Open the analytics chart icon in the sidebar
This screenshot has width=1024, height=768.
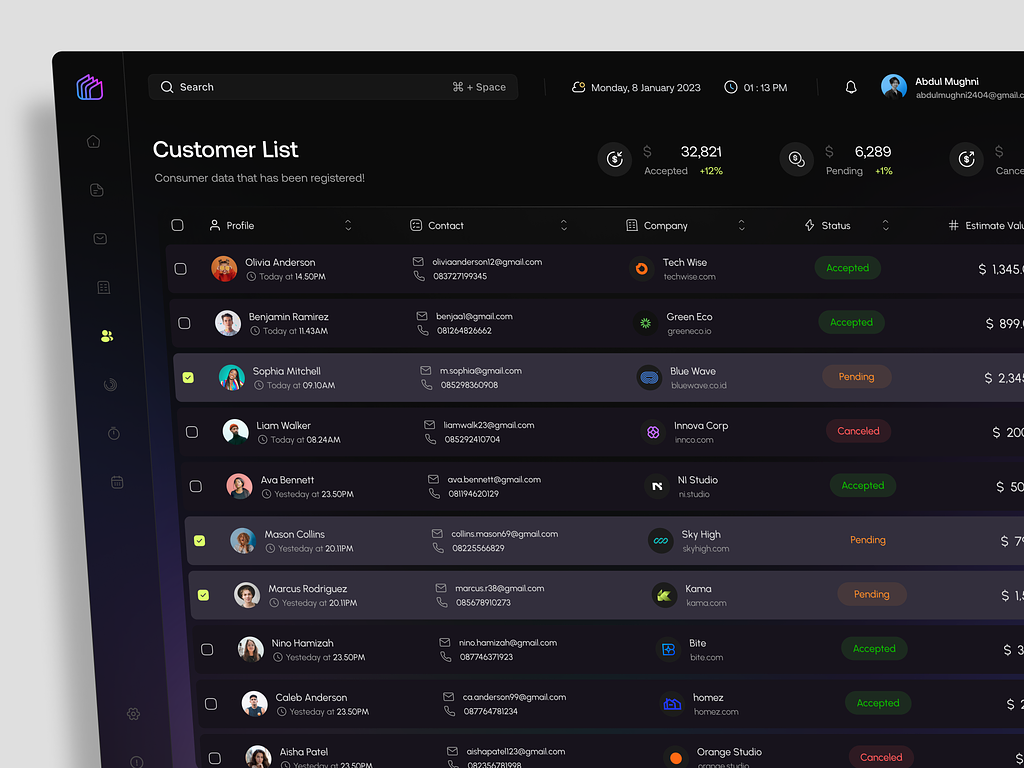tap(110, 385)
